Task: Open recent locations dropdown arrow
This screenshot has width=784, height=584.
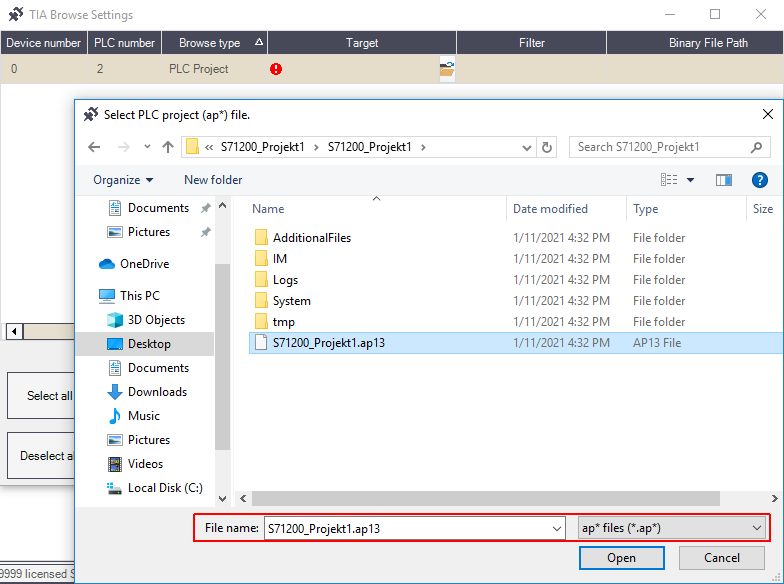Action: tap(147, 147)
